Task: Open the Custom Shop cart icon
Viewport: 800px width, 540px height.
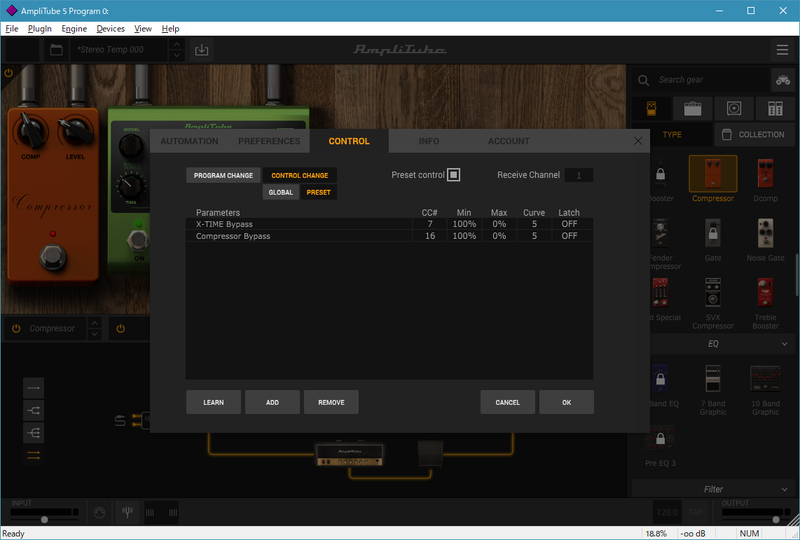Action: click(783, 80)
